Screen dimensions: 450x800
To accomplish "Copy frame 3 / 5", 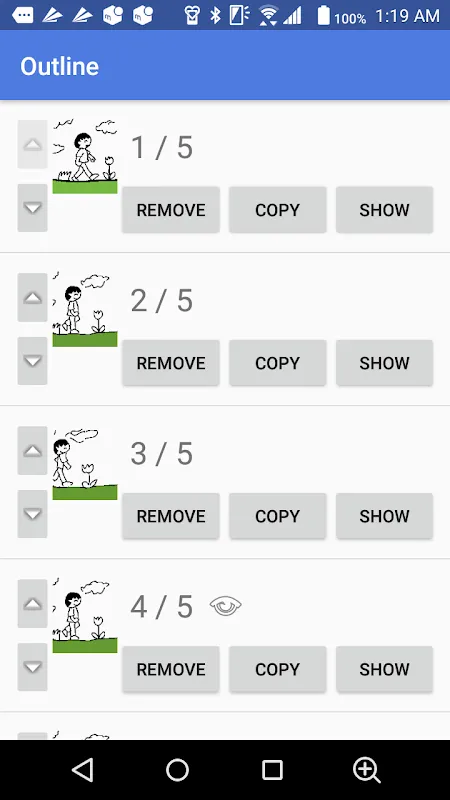I will pos(278,516).
